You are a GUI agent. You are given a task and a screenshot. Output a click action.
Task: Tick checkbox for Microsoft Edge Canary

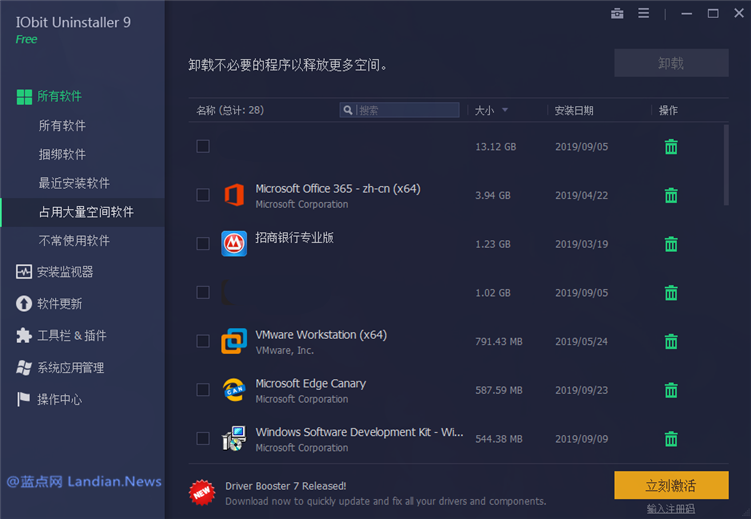click(203, 390)
